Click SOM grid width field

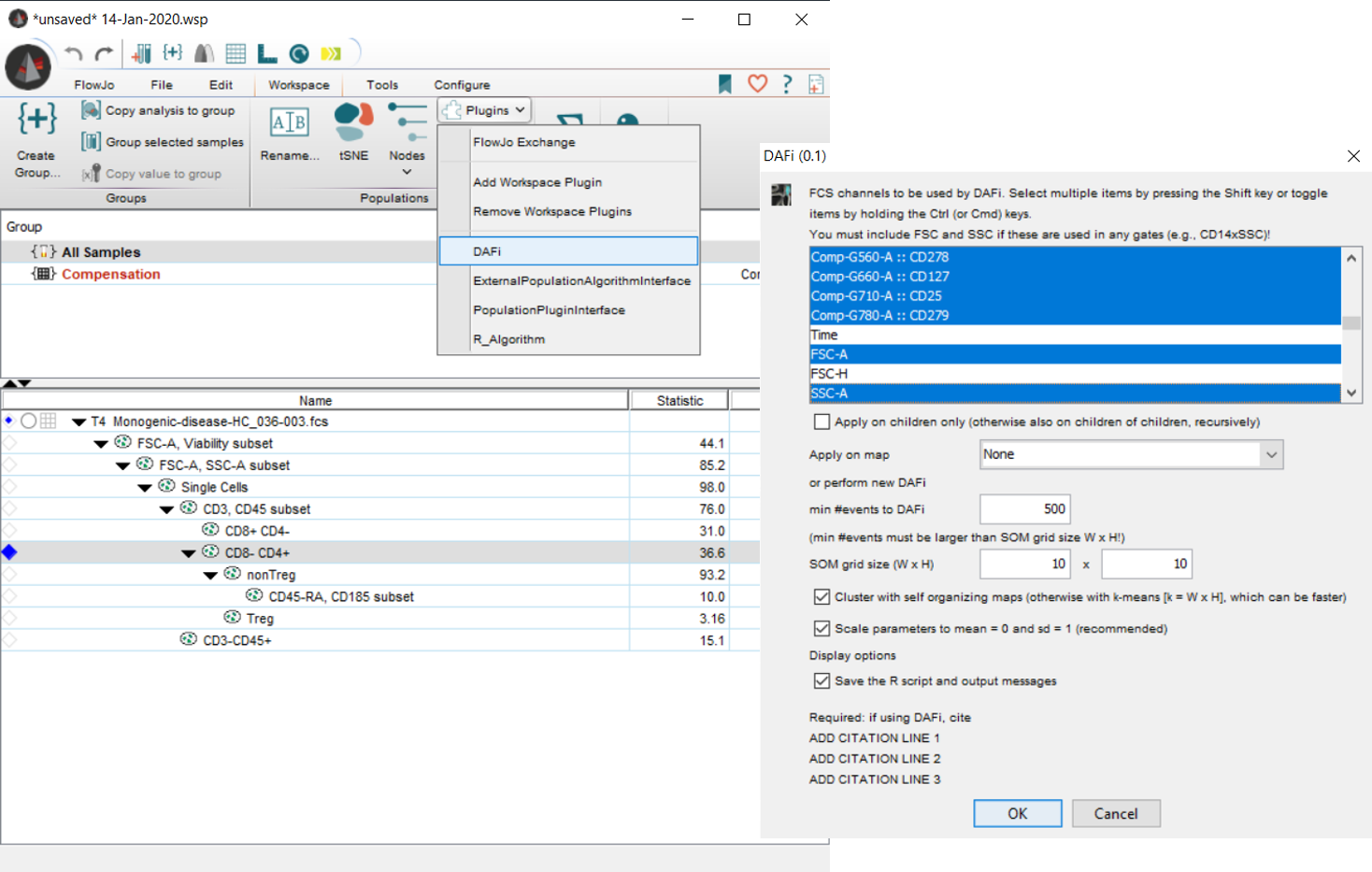[x=1025, y=564]
